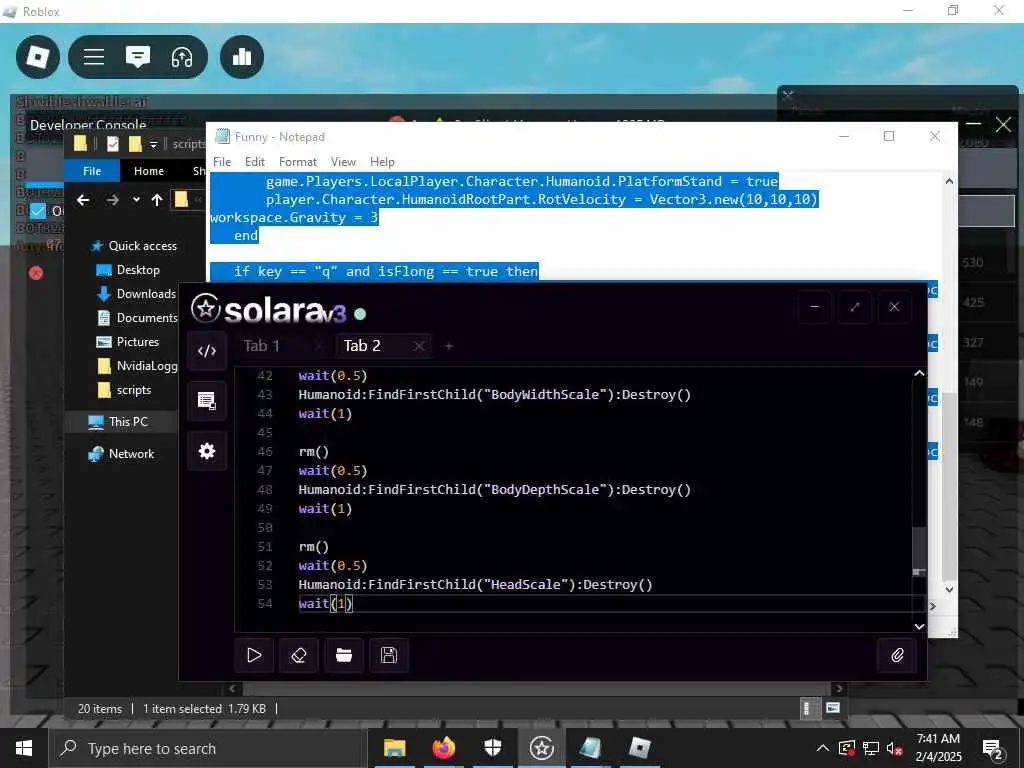
Task: Open Format menu in Notepad
Action: pyautogui.click(x=298, y=162)
